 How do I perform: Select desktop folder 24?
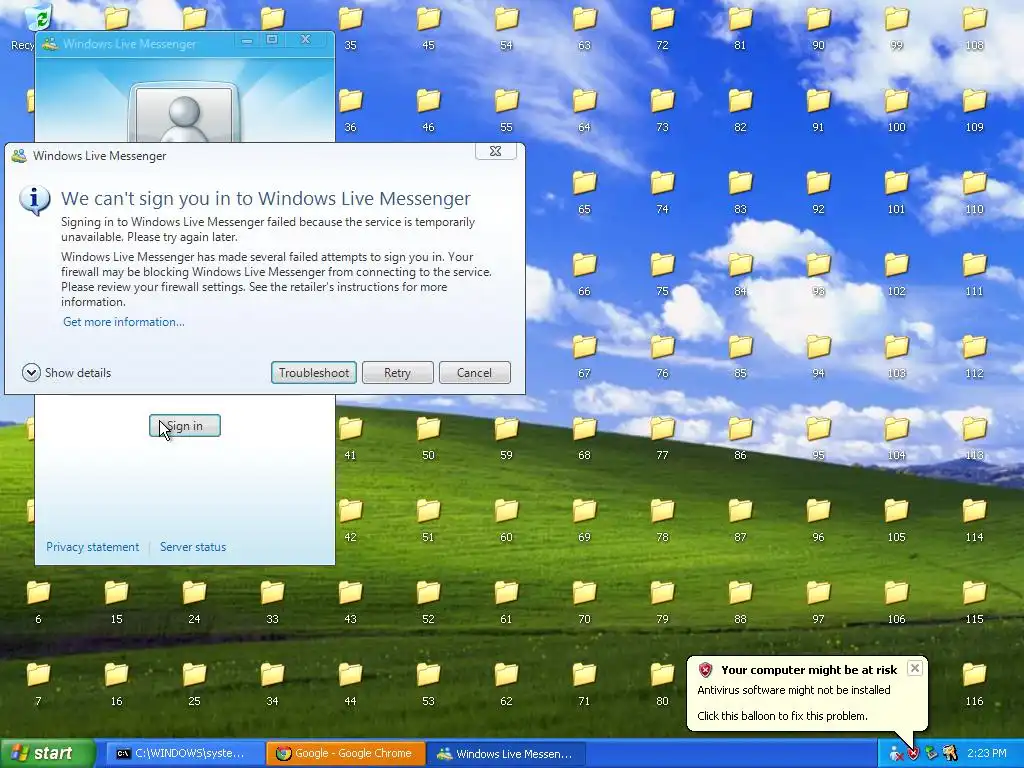pyautogui.click(x=194, y=602)
